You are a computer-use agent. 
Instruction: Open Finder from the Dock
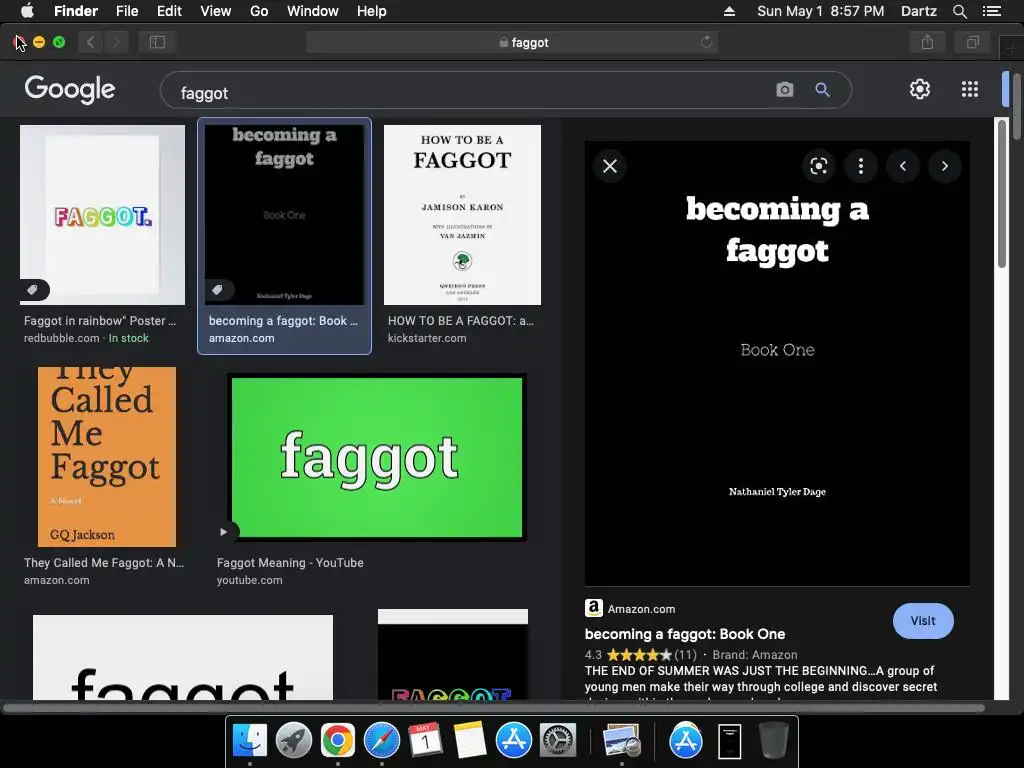pos(250,741)
